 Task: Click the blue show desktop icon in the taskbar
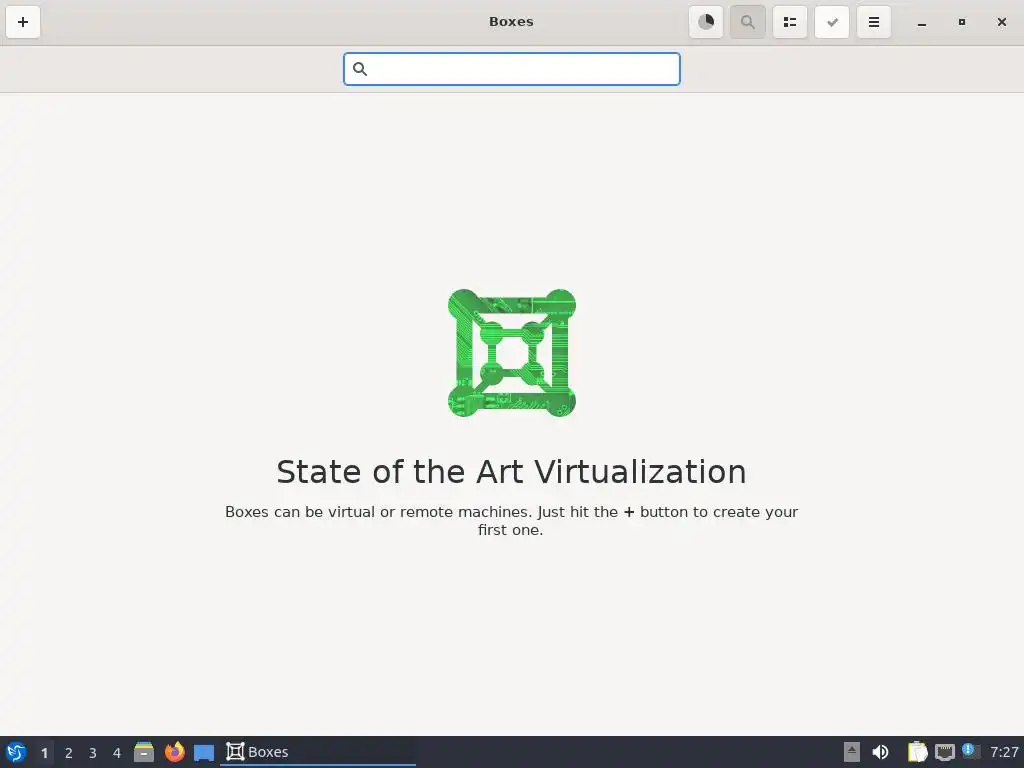(204, 752)
